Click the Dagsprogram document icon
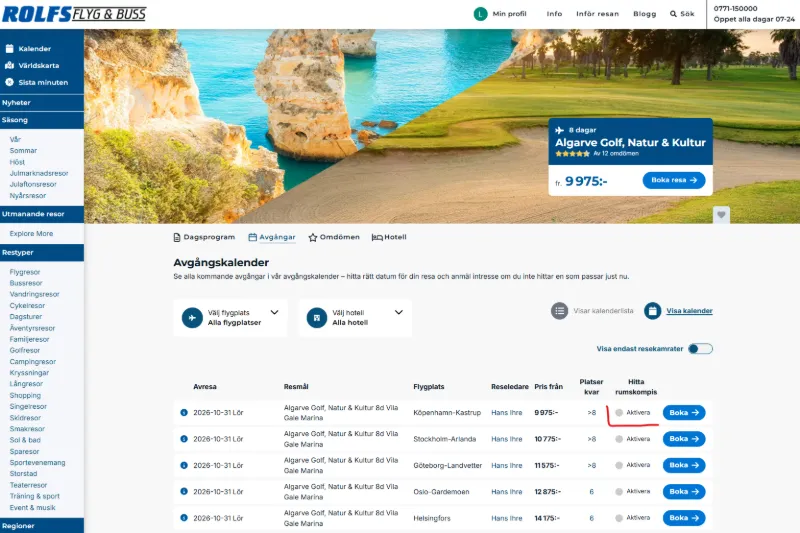The height and width of the screenshot is (533, 800). click(177, 237)
